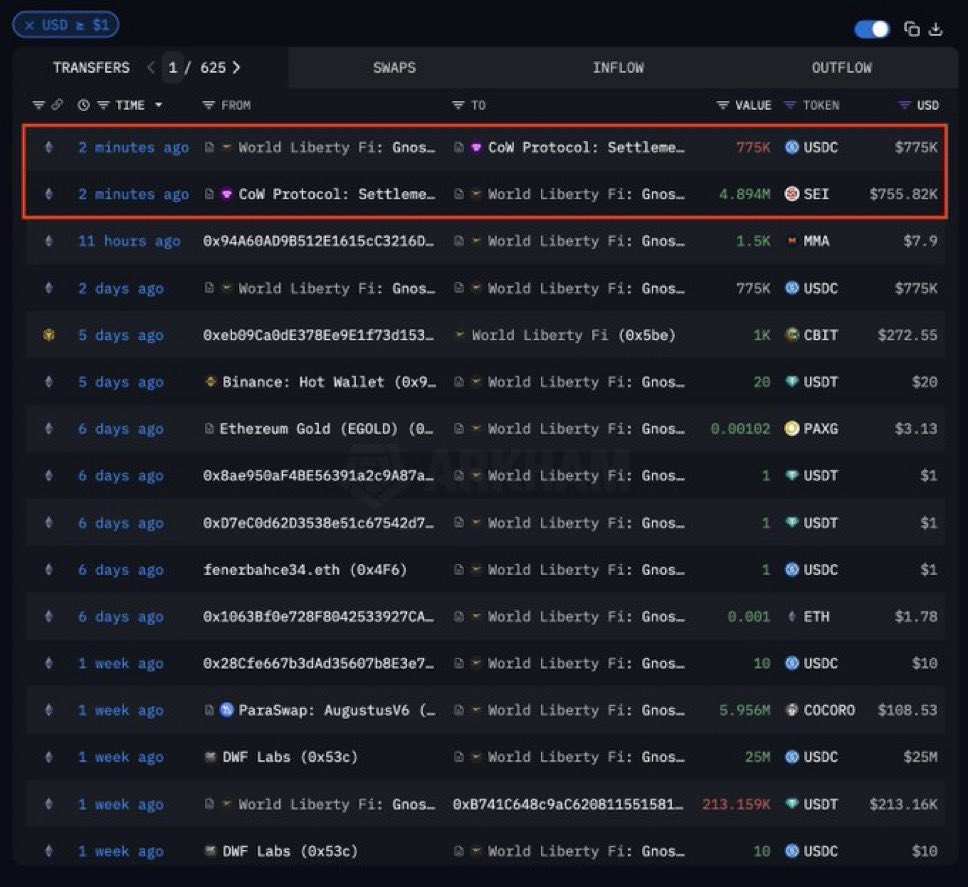Open World Liberty Fi (0x5be) address
968x887 pixels.
[x=574, y=335]
